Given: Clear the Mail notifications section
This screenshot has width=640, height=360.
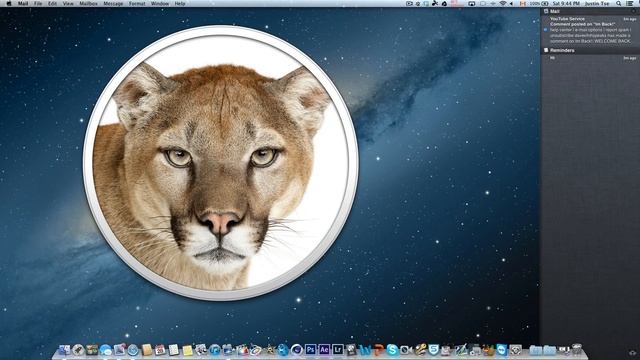Looking at the screenshot, I should [634, 11].
